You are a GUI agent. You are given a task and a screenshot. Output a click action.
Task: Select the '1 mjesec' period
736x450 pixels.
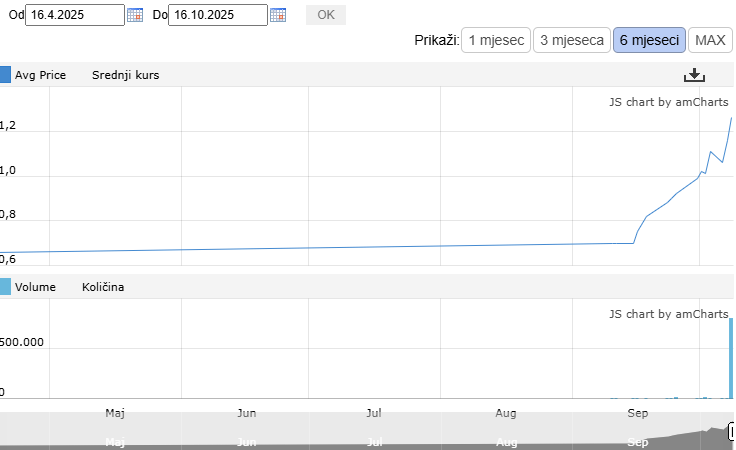(496, 40)
